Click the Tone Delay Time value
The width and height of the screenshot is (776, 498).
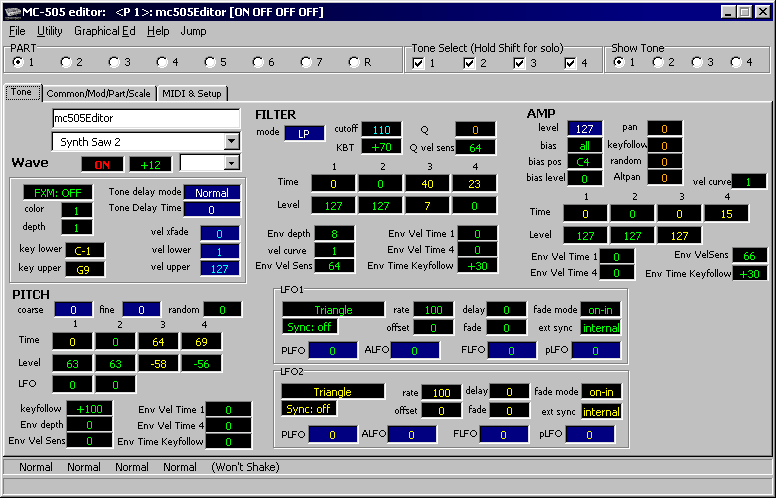tap(212, 209)
